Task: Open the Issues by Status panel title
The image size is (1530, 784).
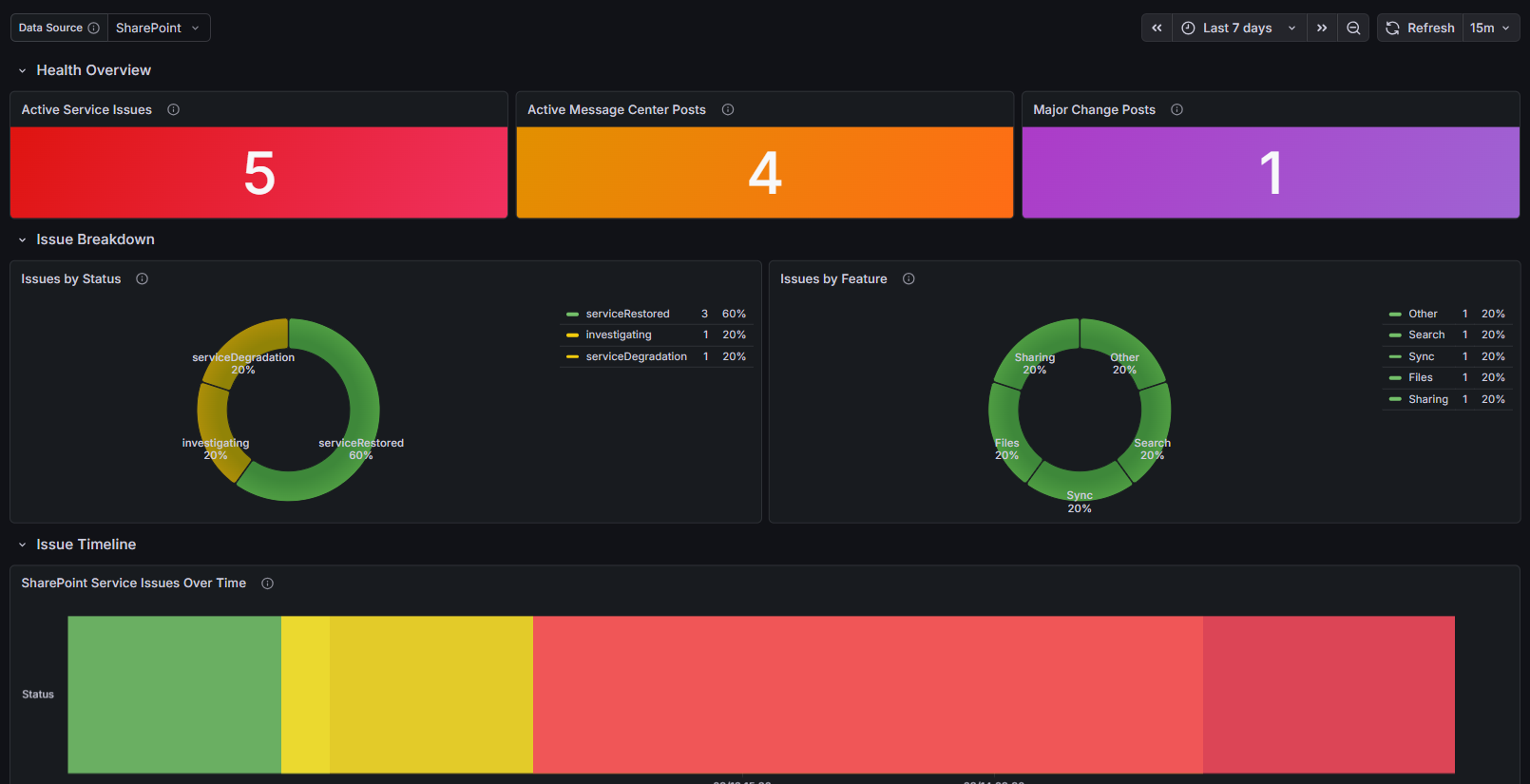Action: [x=71, y=278]
